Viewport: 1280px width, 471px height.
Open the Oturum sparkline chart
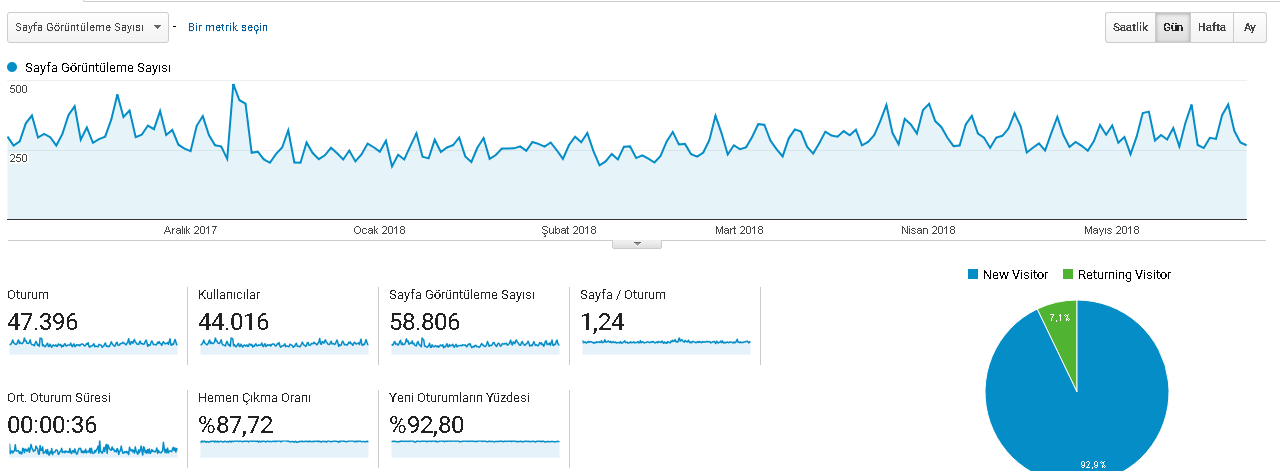(x=93, y=344)
